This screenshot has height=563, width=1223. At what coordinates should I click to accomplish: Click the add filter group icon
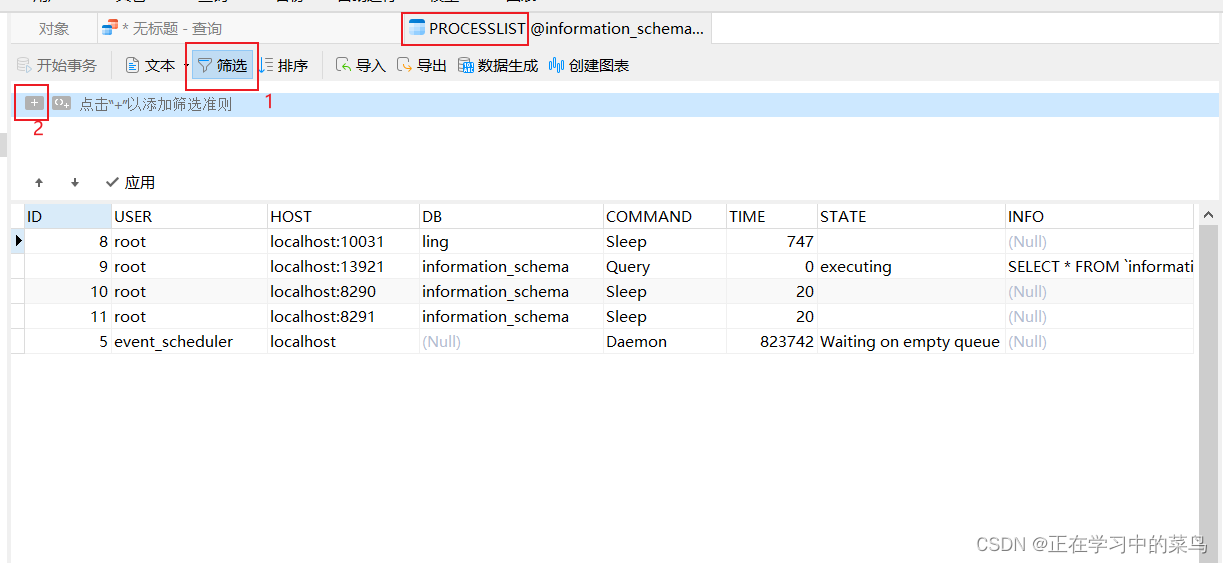pos(62,103)
